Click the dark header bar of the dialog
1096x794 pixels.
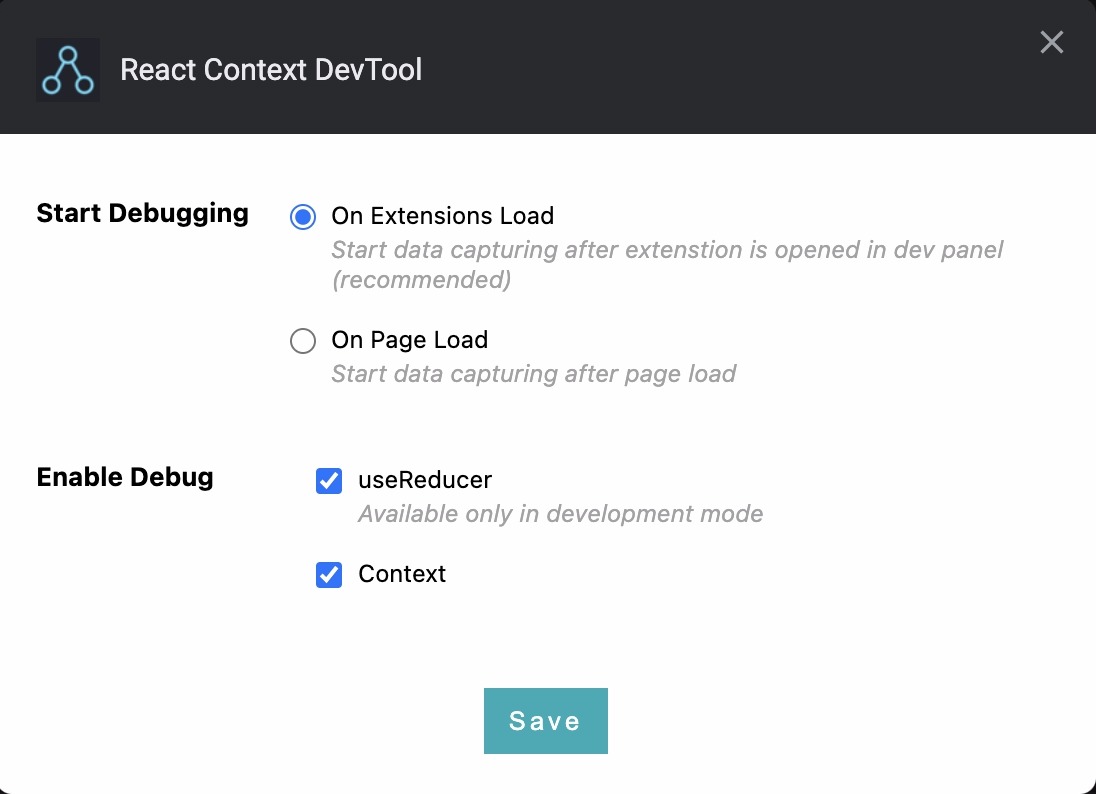(x=700, y=70)
